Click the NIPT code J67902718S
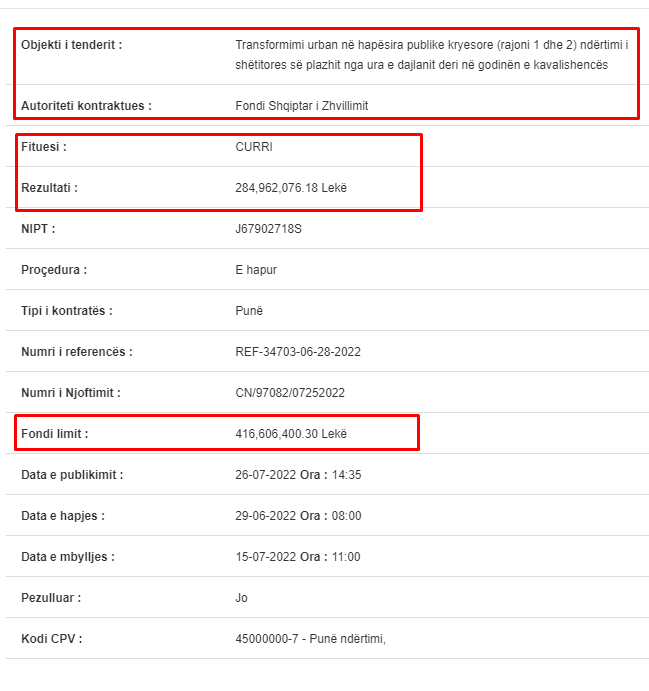Viewport: 649px width, 691px height. [x=268, y=229]
